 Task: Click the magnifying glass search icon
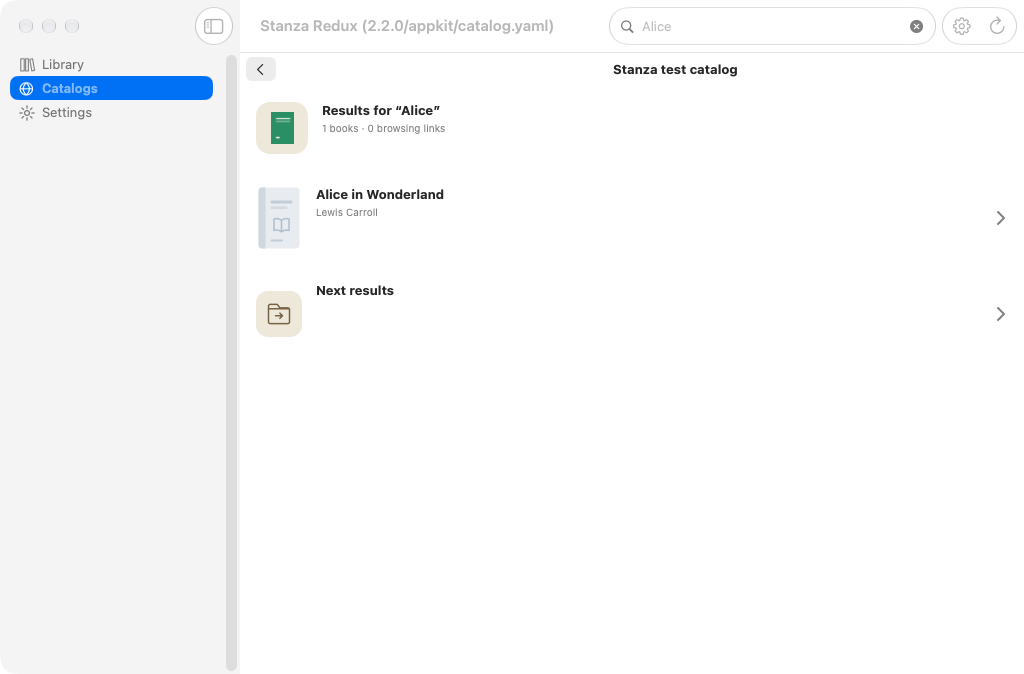click(x=627, y=27)
